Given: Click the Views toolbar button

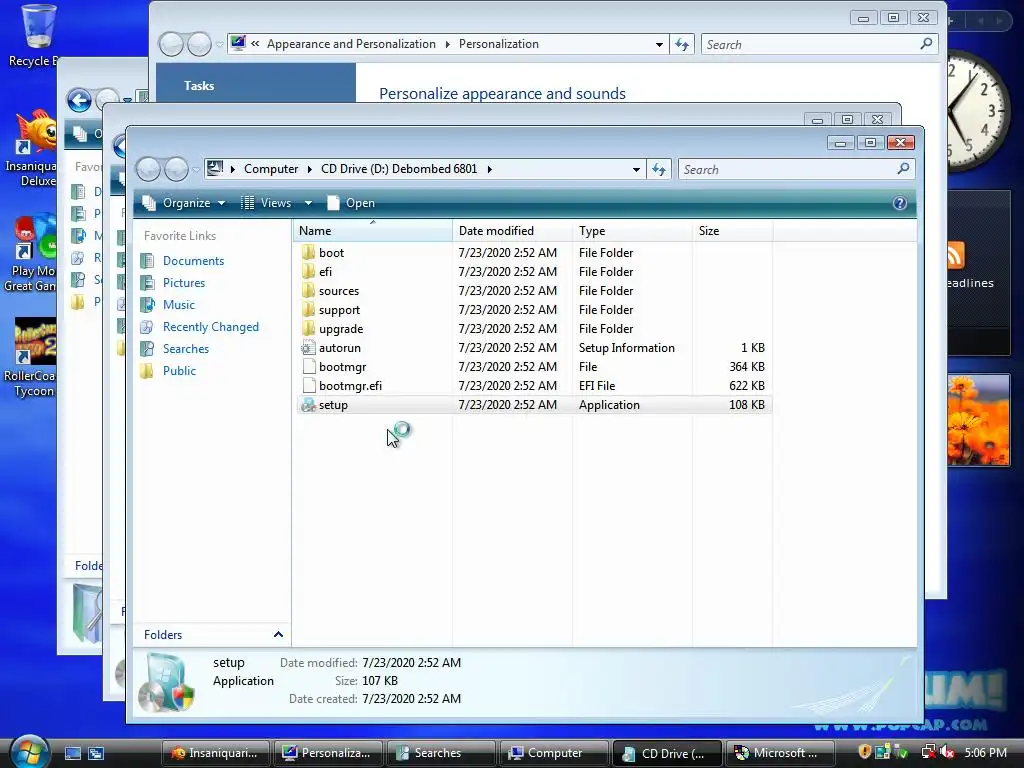Looking at the screenshot, I should pos(266,203).
